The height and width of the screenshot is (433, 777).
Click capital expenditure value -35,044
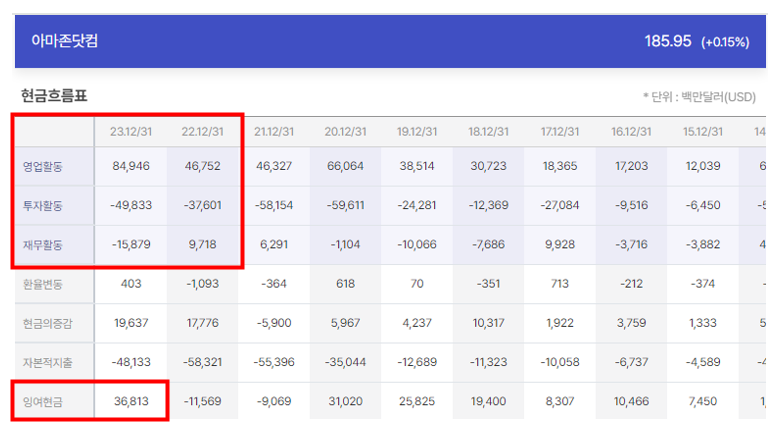(345, 362)
